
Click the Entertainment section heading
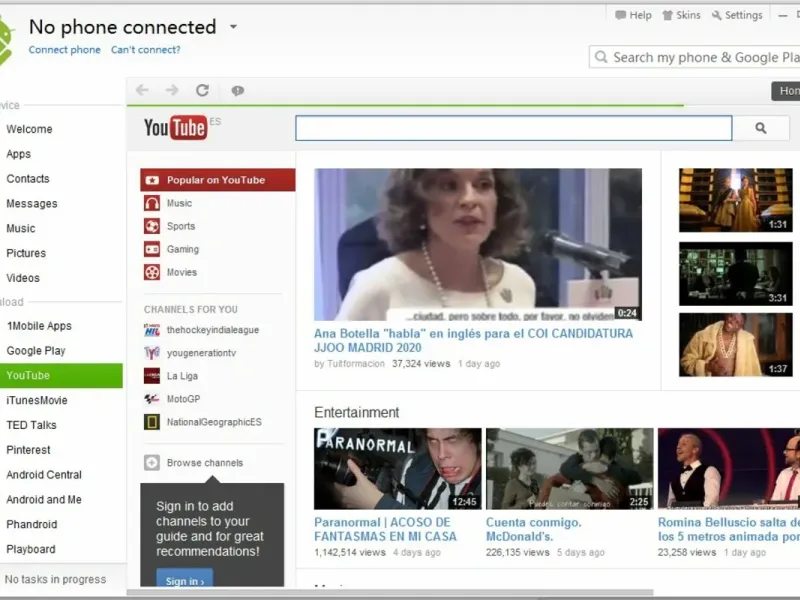pos(357,412)
